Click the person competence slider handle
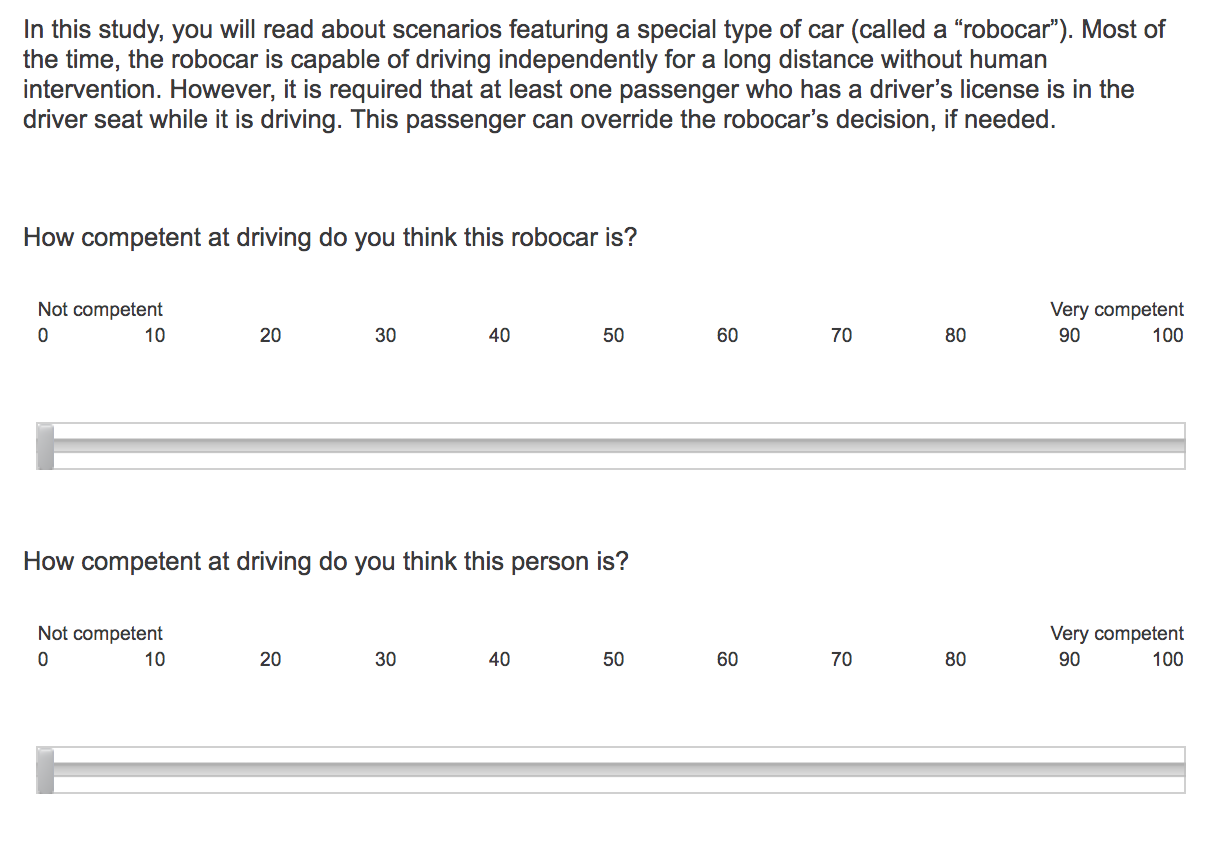Viewport: 1216px width, 844px height. click(45, 770)
